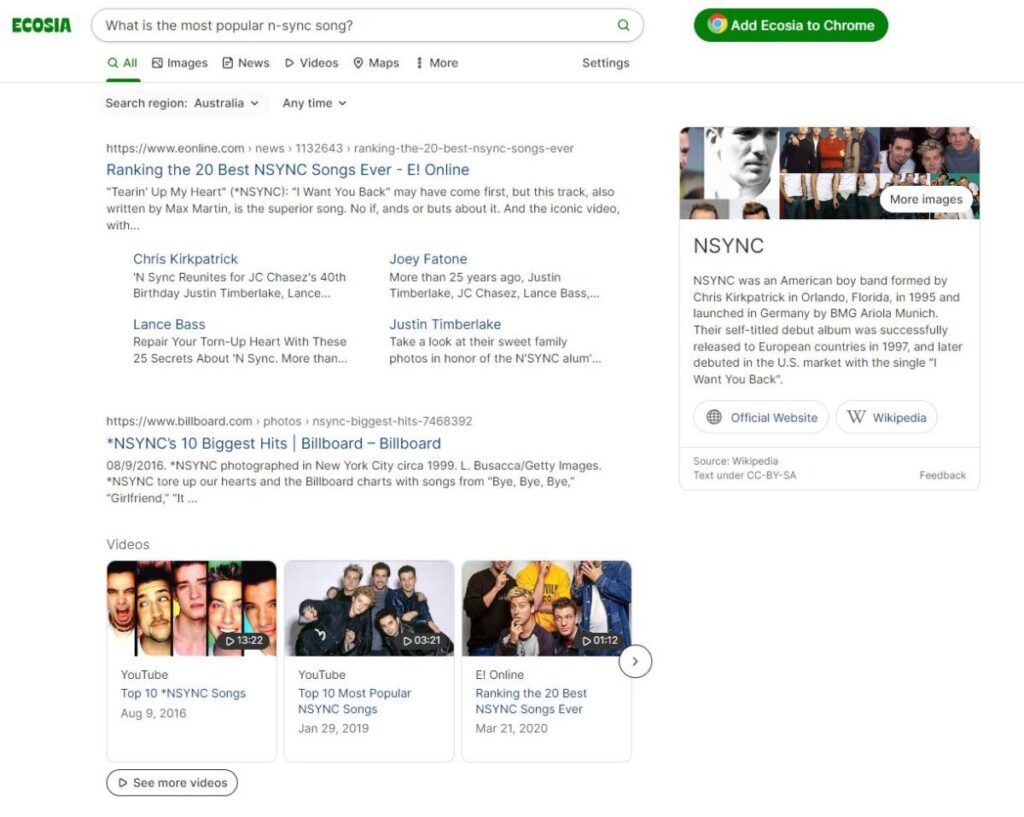Click the globe icon on Official Website
The width and height of the screenshot is (1024, 817).
714,417
